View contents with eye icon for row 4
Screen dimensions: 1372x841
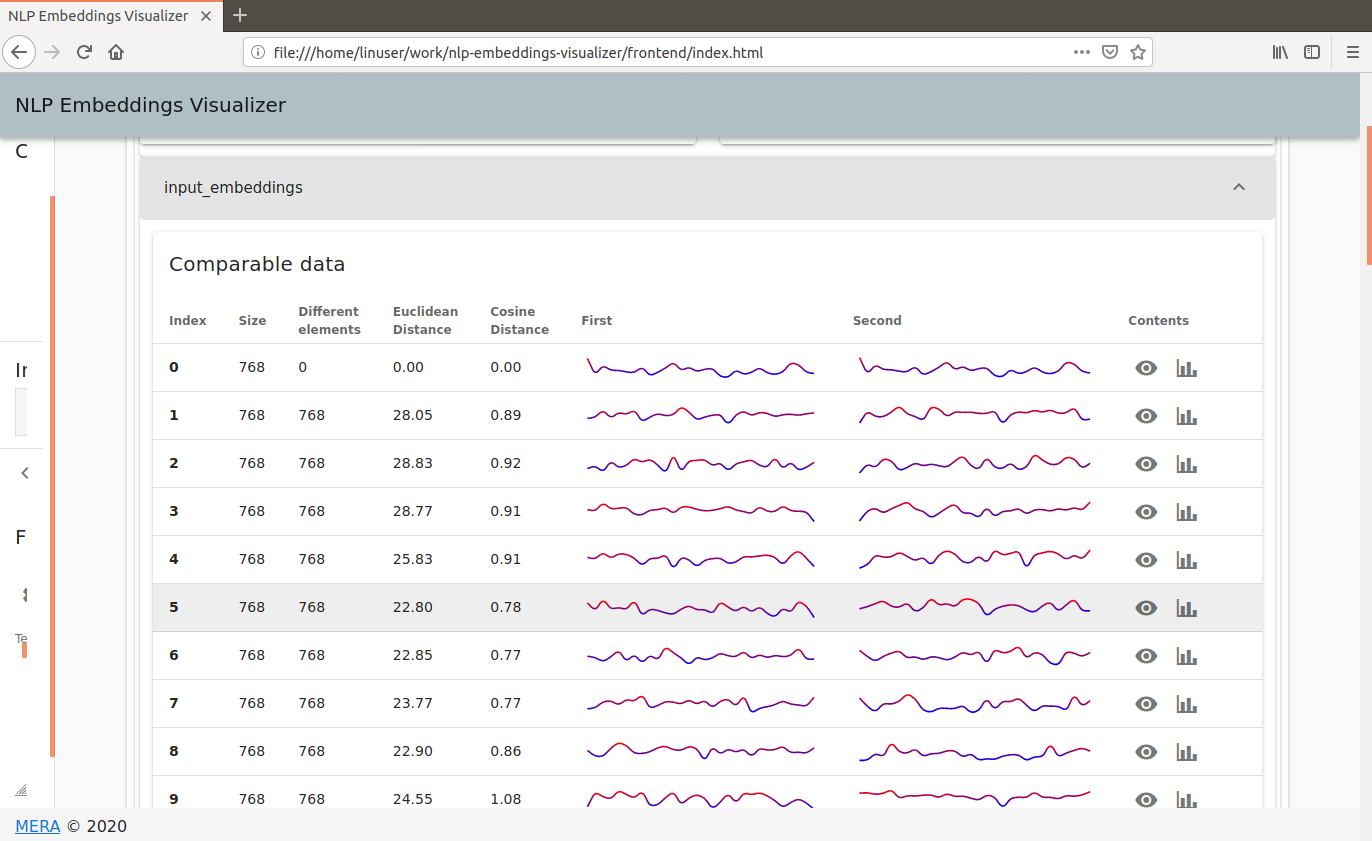pyautogui.click(x=1146, y=560)
